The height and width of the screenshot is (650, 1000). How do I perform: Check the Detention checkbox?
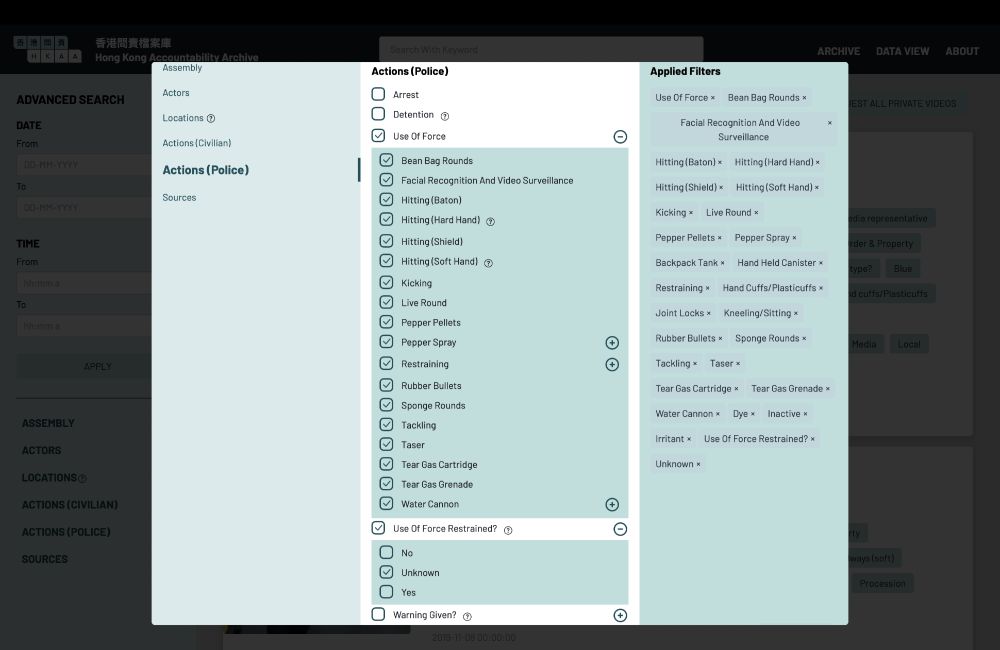378,114
